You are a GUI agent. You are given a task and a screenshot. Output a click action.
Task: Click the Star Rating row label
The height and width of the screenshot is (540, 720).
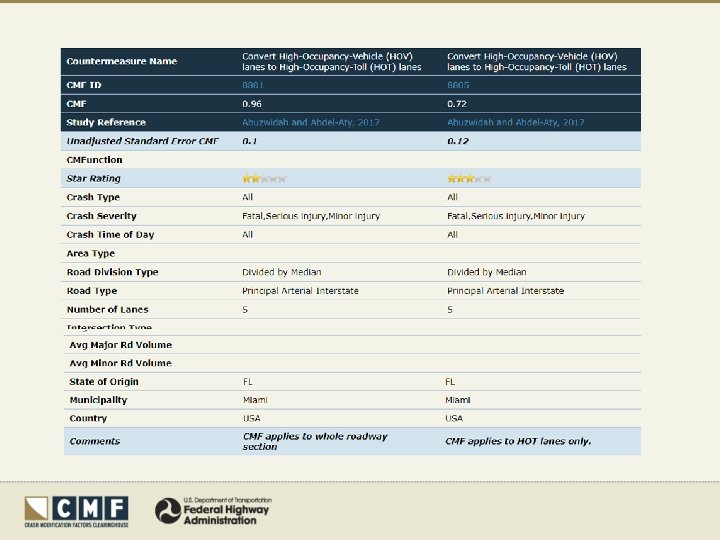coord(93,178)
